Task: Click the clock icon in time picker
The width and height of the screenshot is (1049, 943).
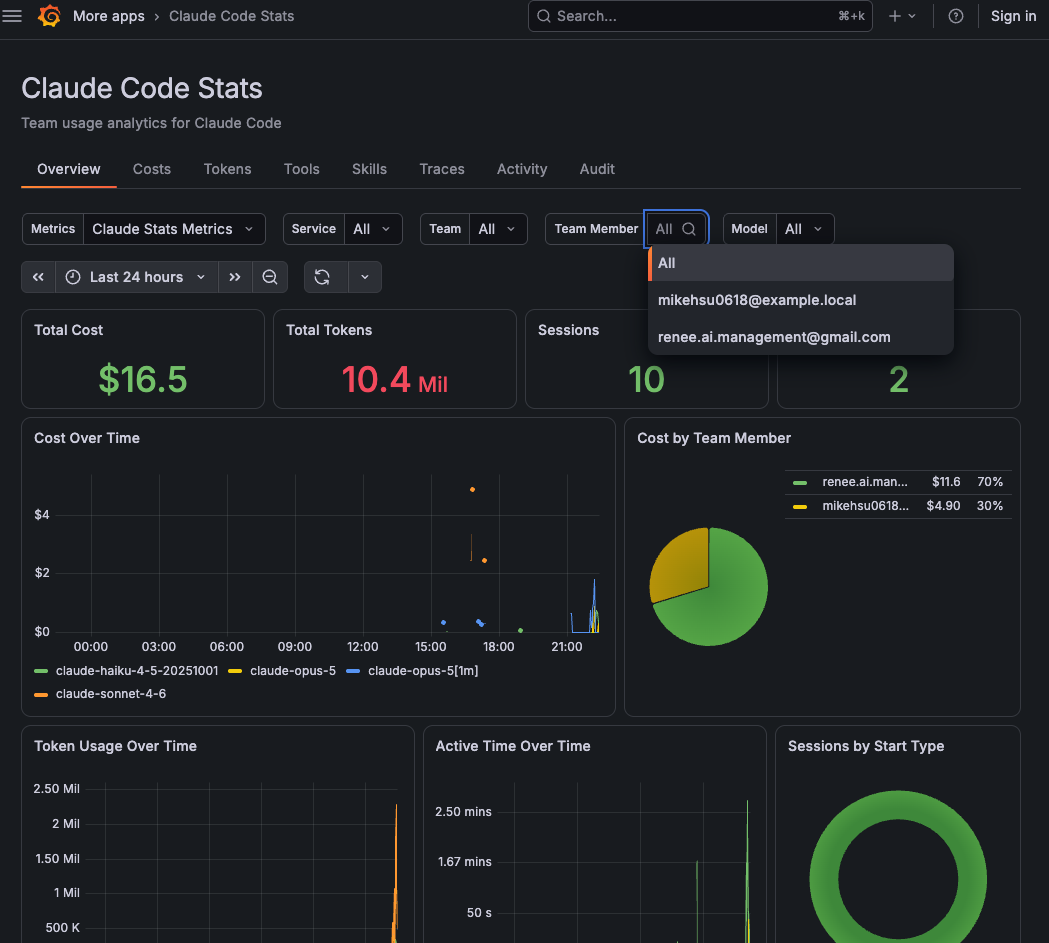Action: click(73, 277)
